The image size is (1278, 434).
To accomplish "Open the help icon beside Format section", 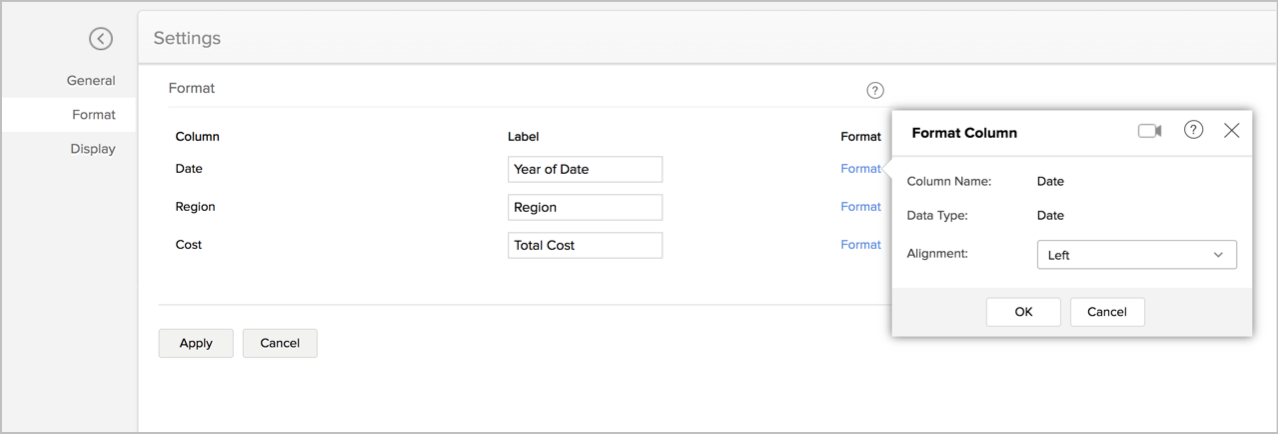I will (x=875, y=90).
